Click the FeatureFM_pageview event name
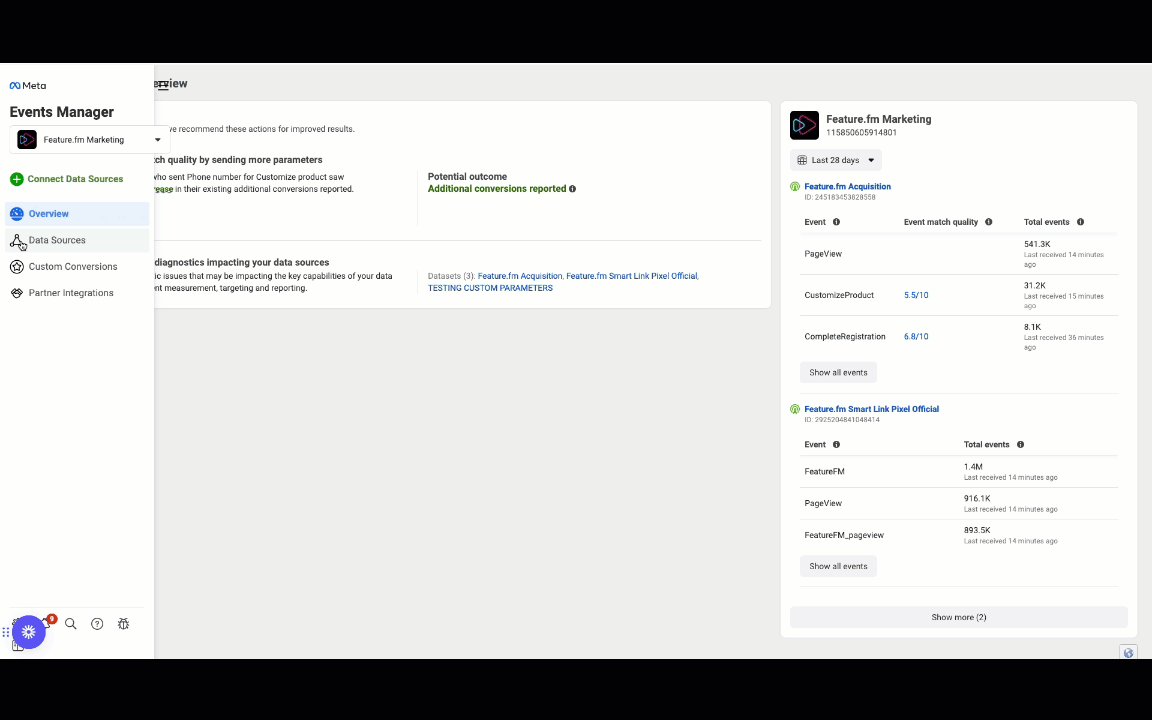The image size is (1152, 720). (x=844, y=535)
